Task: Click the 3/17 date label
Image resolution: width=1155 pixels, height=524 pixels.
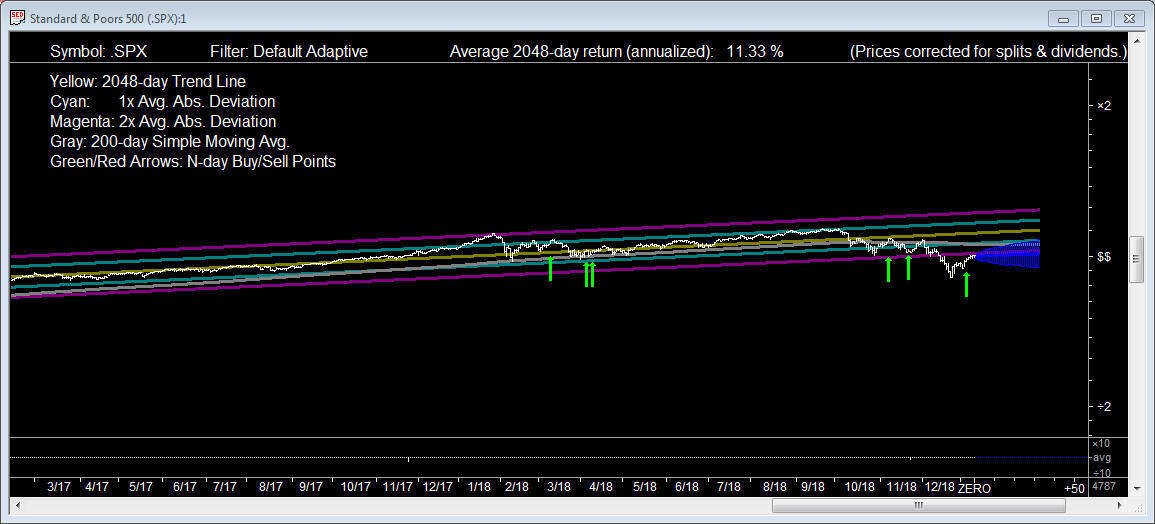Action: point(58,487)
